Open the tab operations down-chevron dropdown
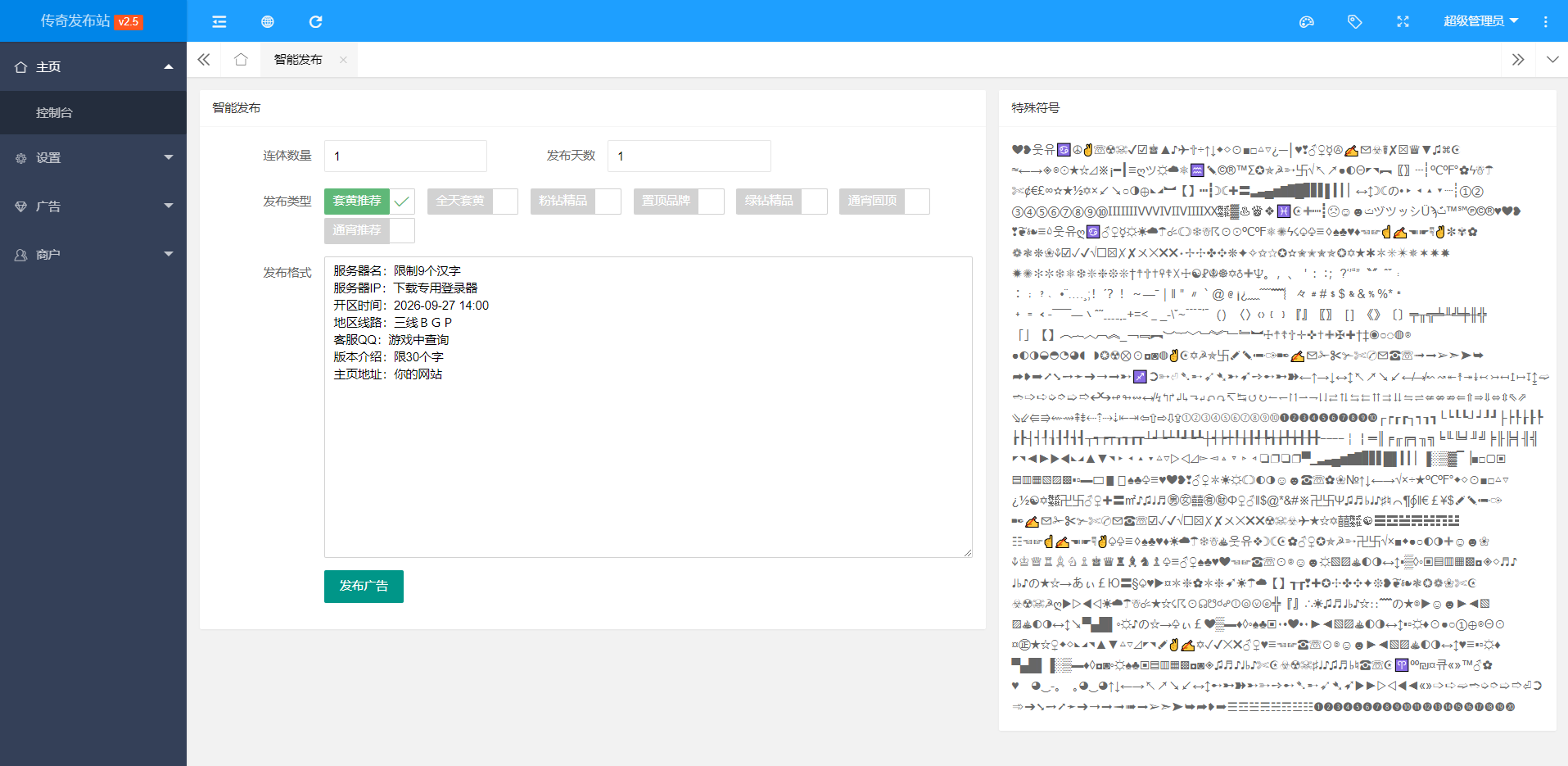Viewport: 1568px width, 766px height. coord(1552,60)
